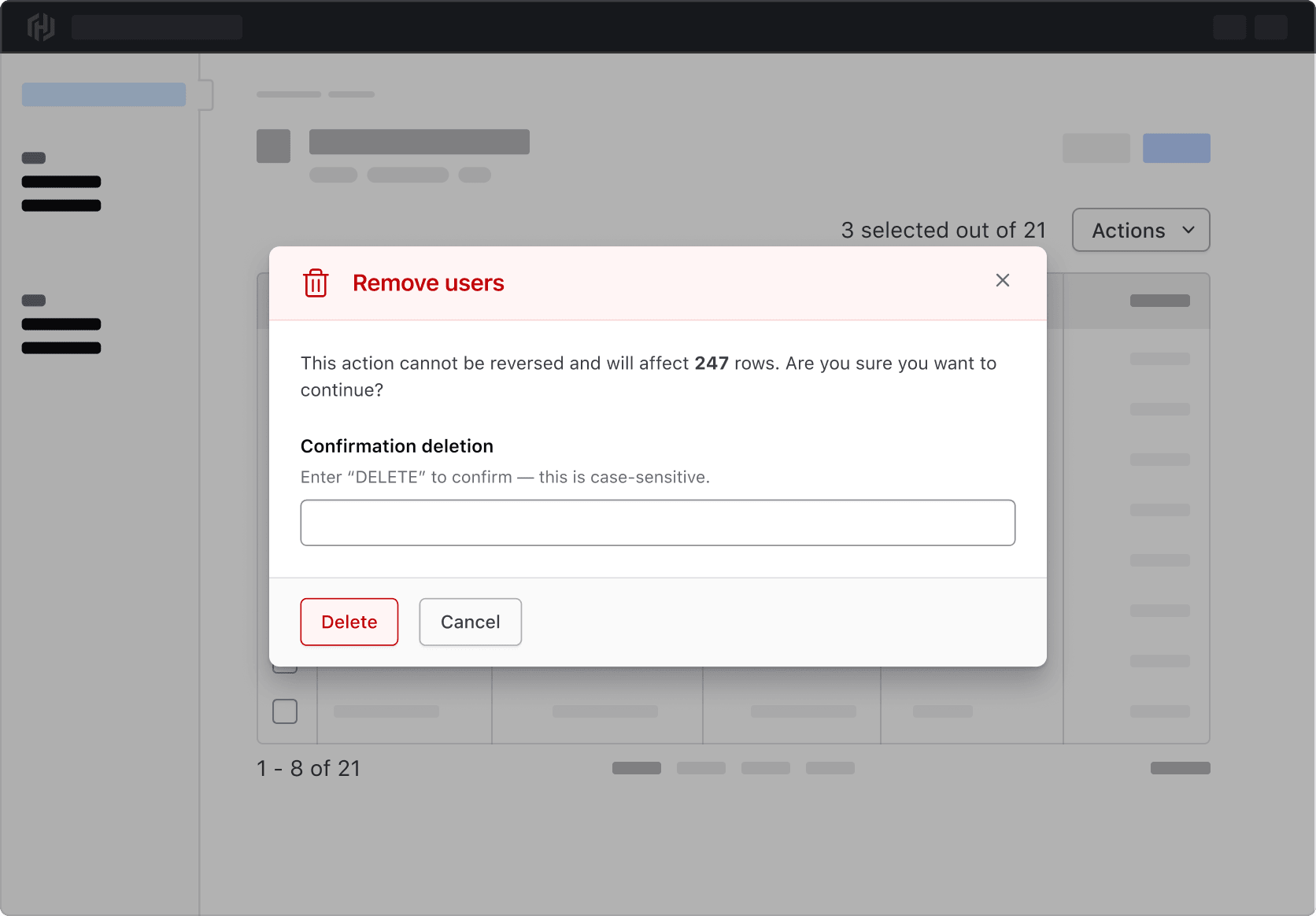1316x916 pixels.
Task: Click the lower sidebar section icon
Action: [33, 300]
